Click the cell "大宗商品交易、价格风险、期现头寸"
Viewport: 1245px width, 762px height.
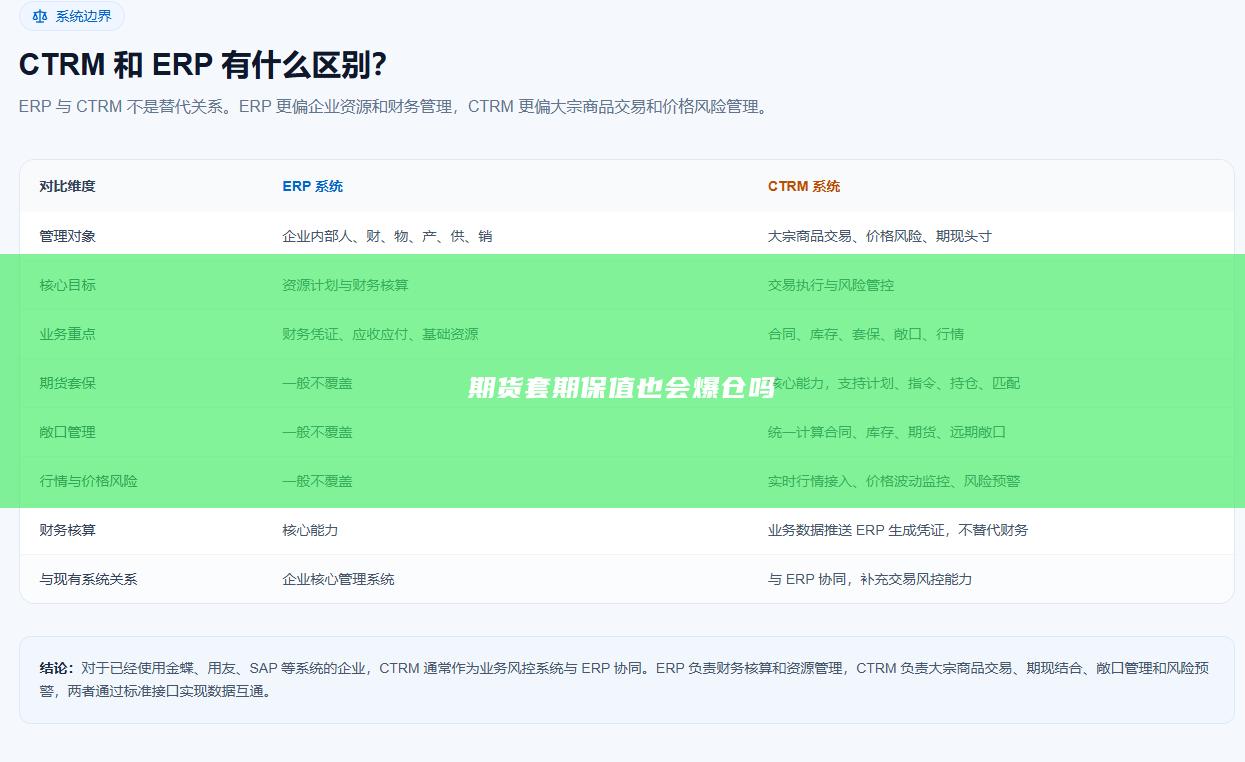coord(880,236)
